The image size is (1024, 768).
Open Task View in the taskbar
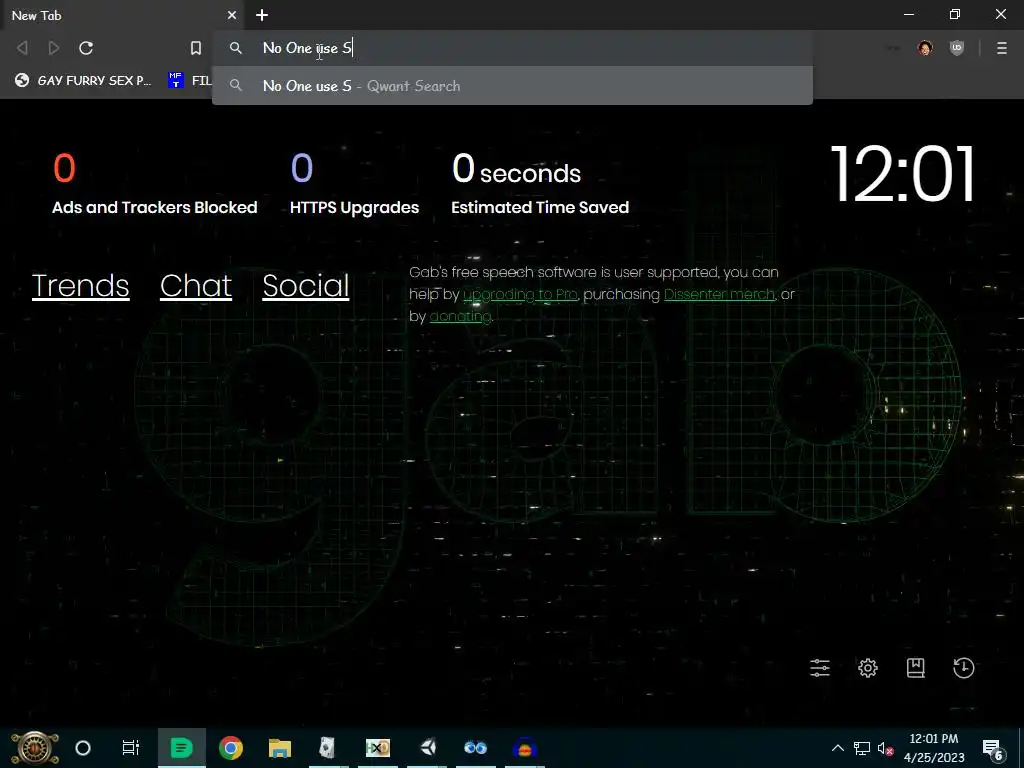point(131,748)
